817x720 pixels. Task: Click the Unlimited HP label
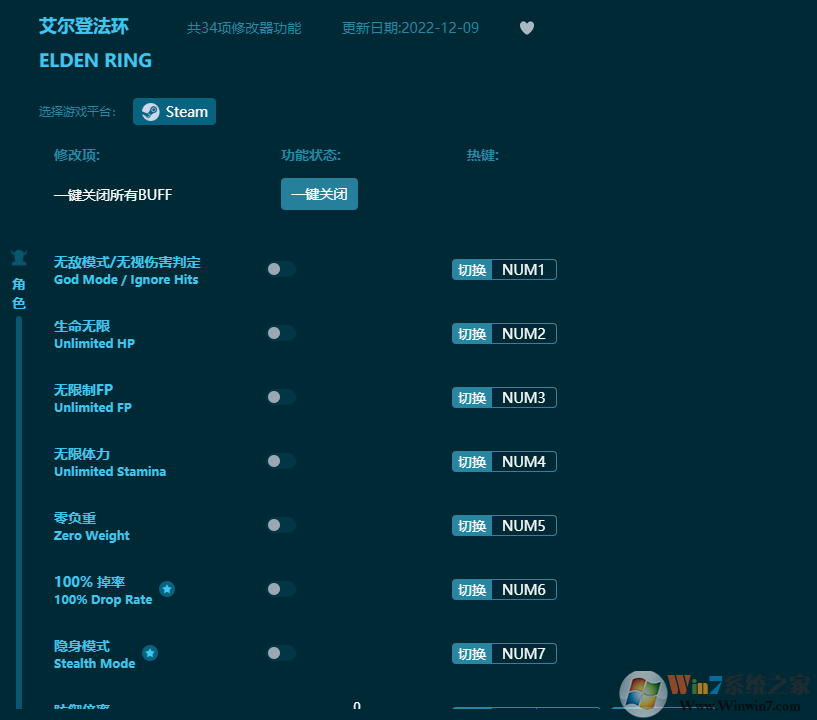94,344
